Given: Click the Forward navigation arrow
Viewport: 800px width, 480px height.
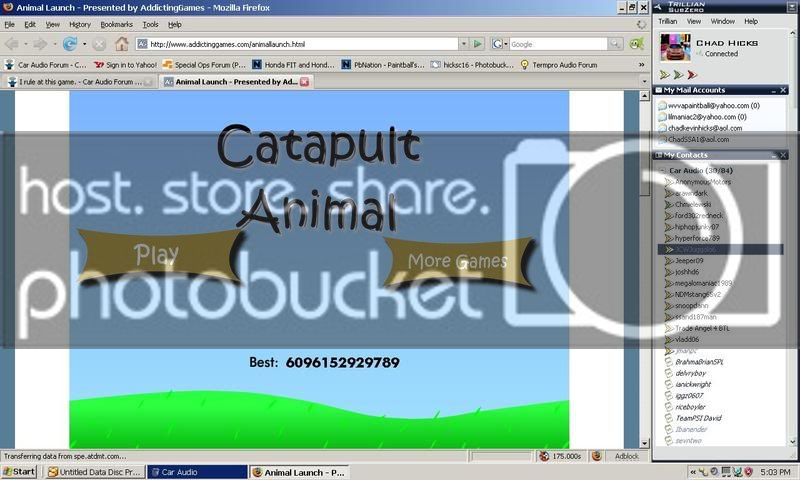Looking at the screenshot, I should [x=40, y=44].
